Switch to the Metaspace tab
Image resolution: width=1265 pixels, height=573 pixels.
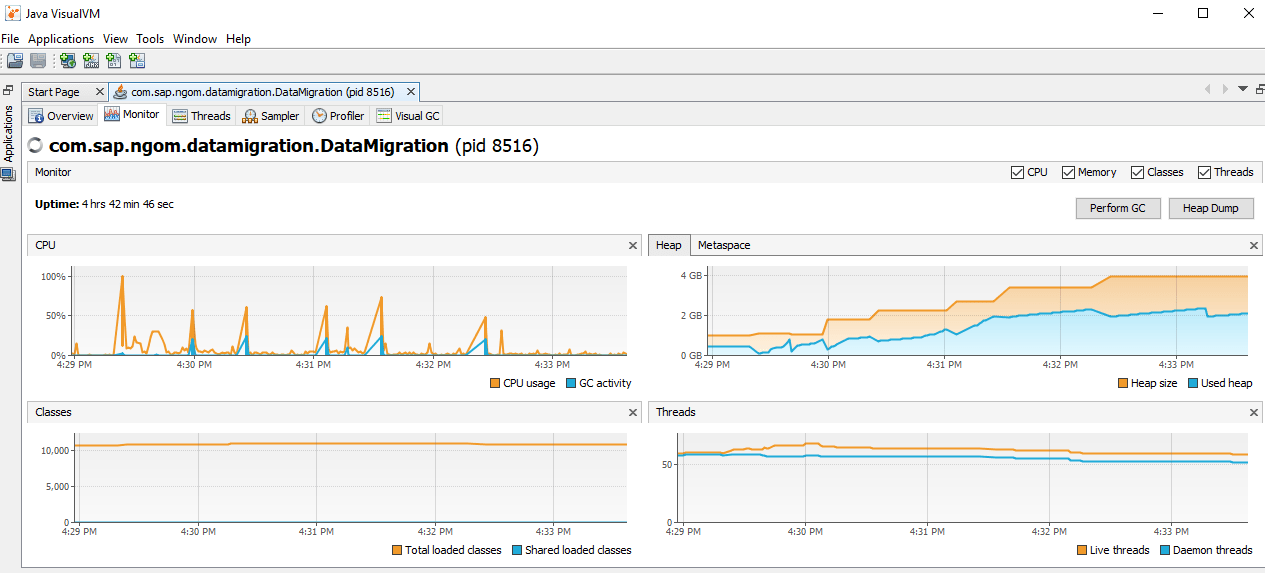(724, 245)
